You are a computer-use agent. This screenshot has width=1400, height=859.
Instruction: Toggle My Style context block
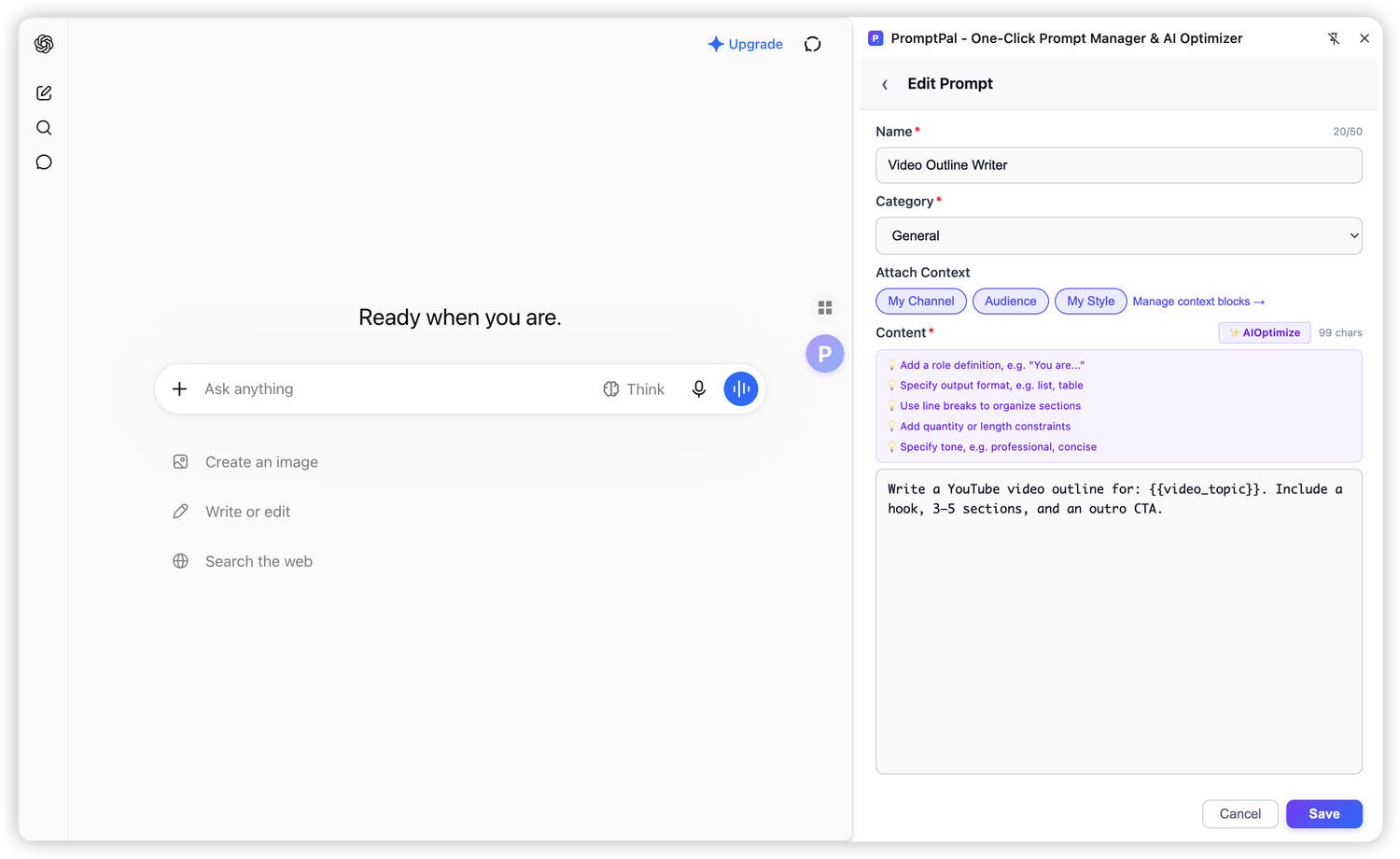pyautogui.click(x=1091, y=302)
